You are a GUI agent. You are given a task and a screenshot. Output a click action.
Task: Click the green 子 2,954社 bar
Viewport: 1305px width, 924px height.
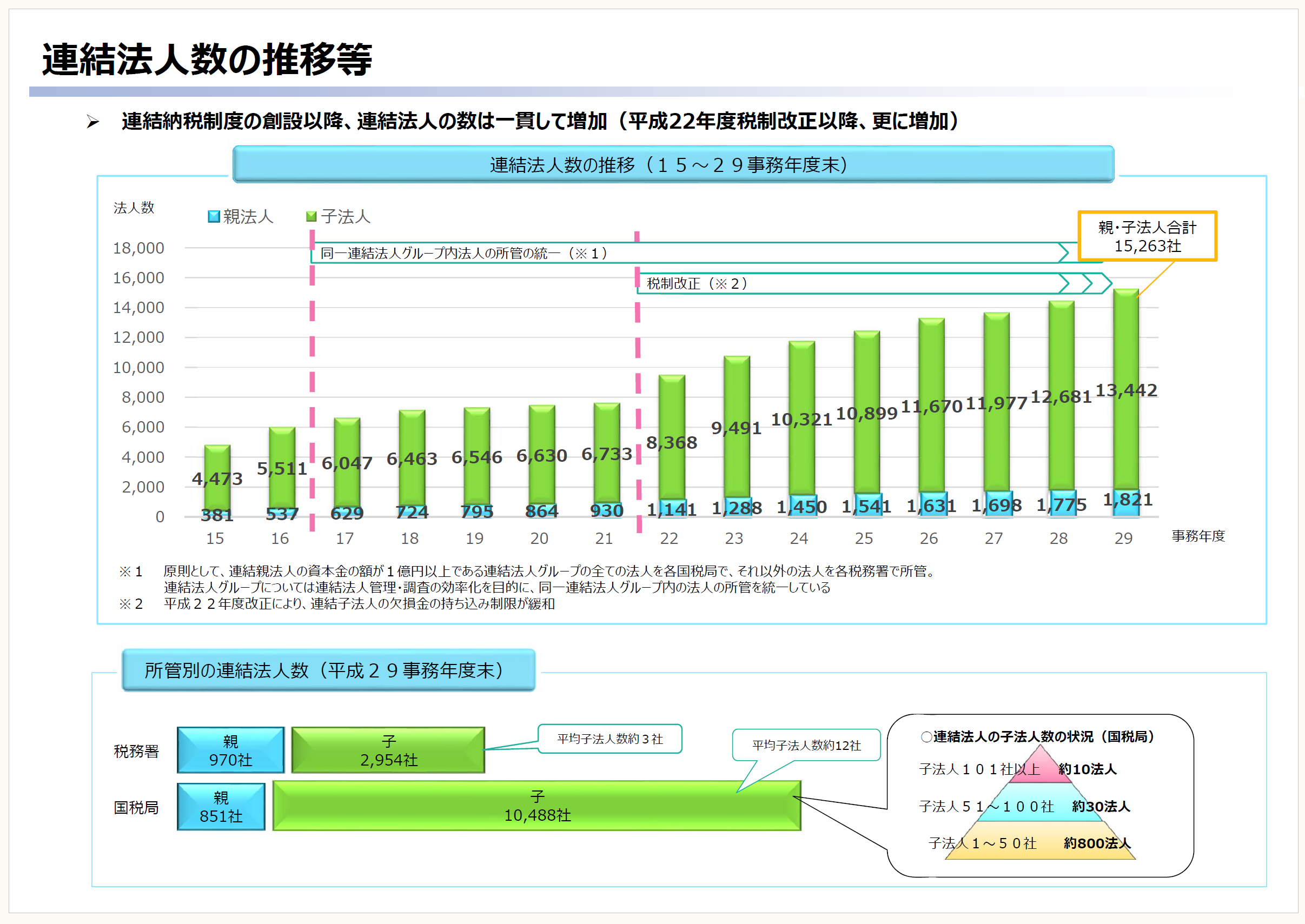388,750
